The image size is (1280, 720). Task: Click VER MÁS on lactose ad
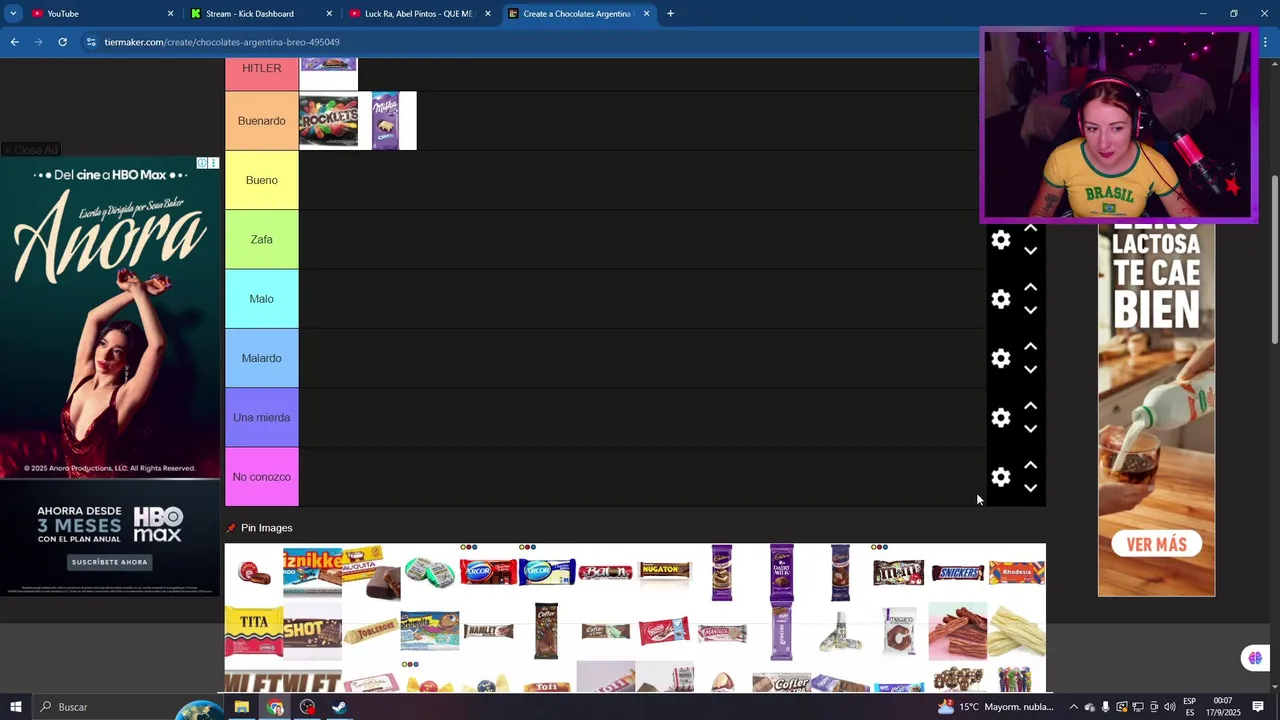point(1156,545)
